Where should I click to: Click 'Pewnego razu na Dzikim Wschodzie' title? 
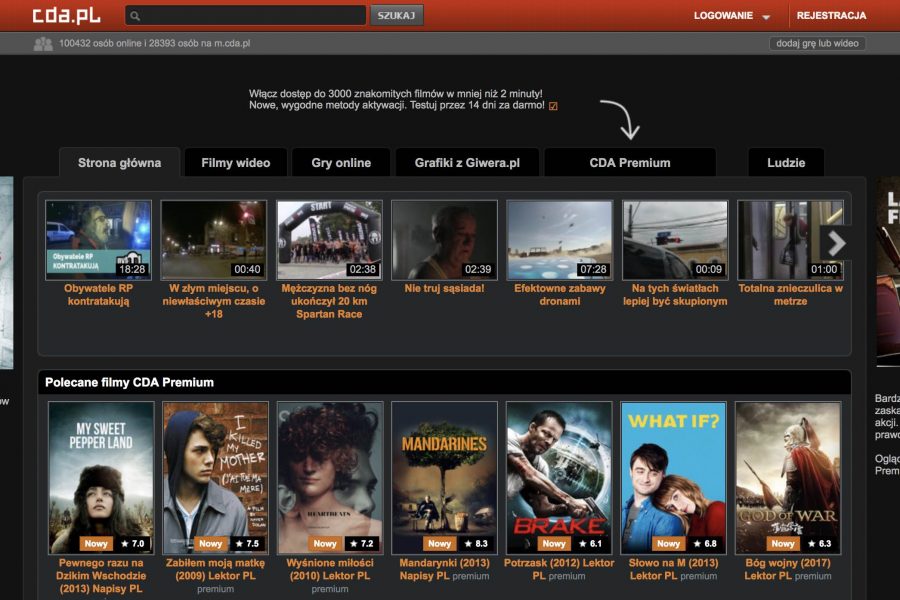pyautogui.click(x=101, y=576)
